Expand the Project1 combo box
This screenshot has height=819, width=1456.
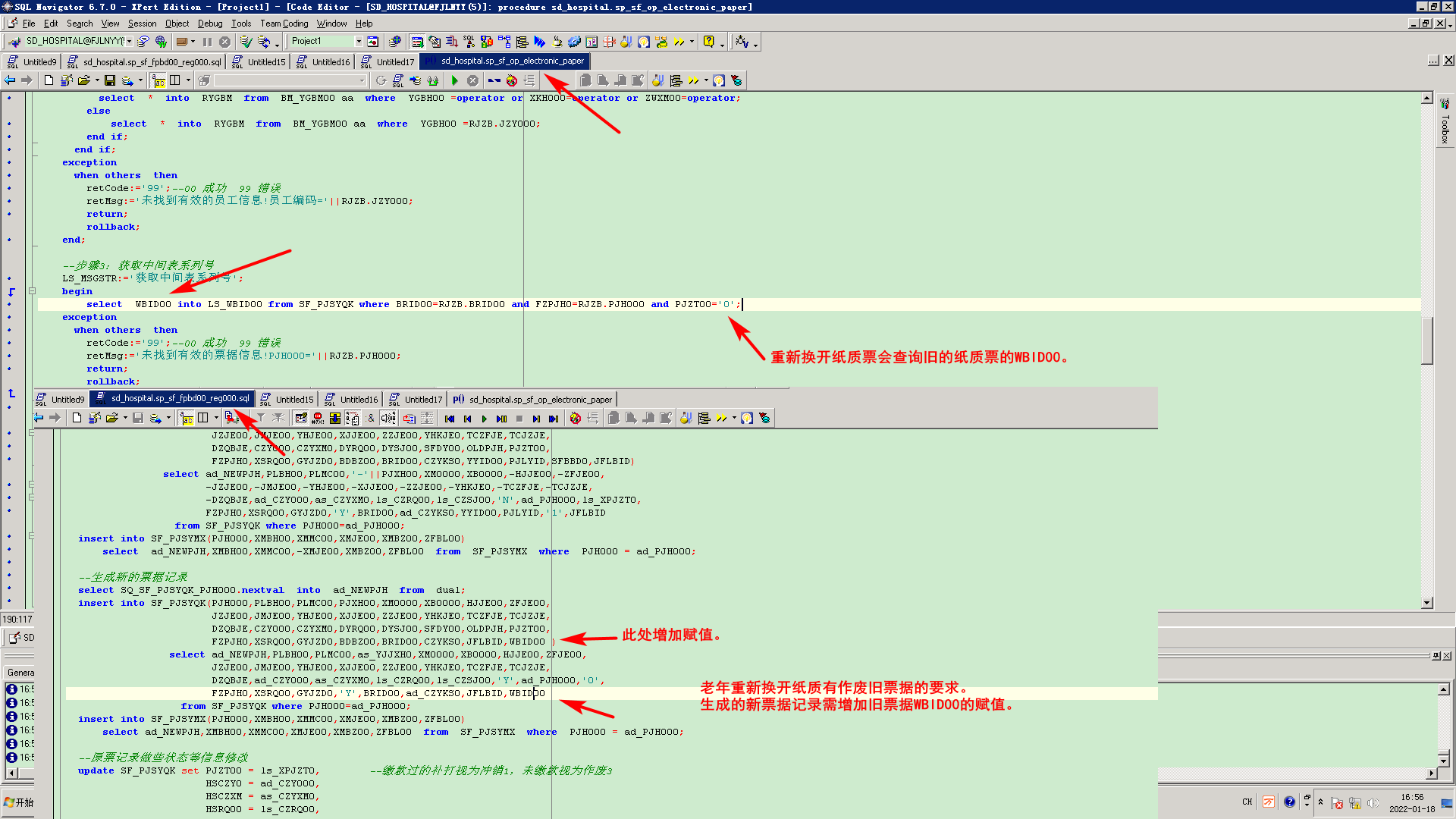(x=359, y=42)
